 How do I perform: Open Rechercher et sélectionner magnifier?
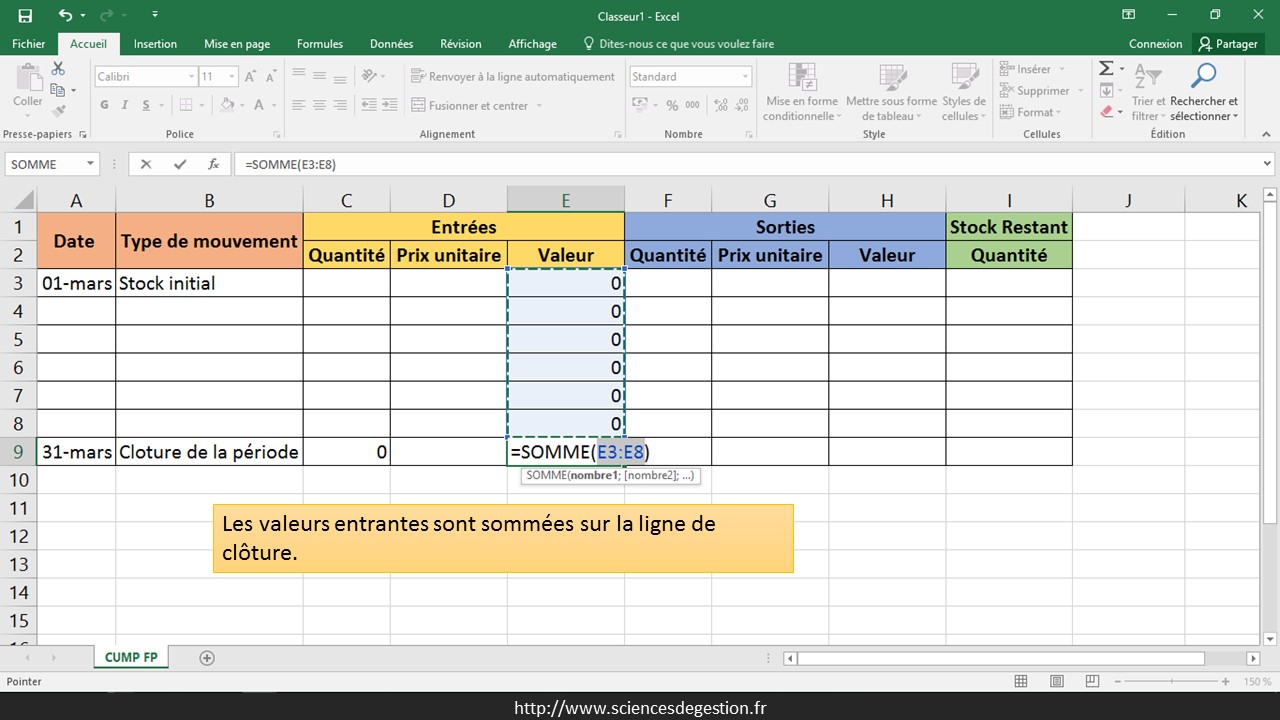(1204, 76)
